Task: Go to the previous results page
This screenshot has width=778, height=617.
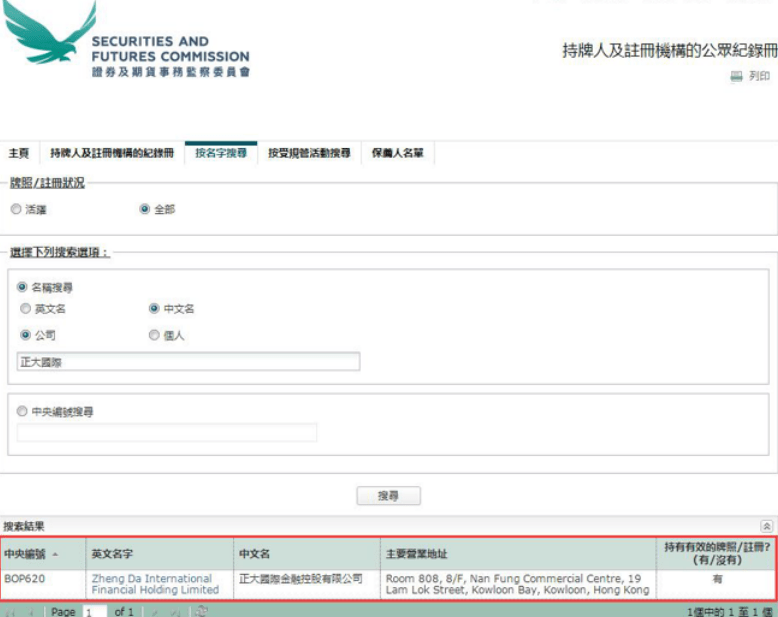Action: point(31,612)
